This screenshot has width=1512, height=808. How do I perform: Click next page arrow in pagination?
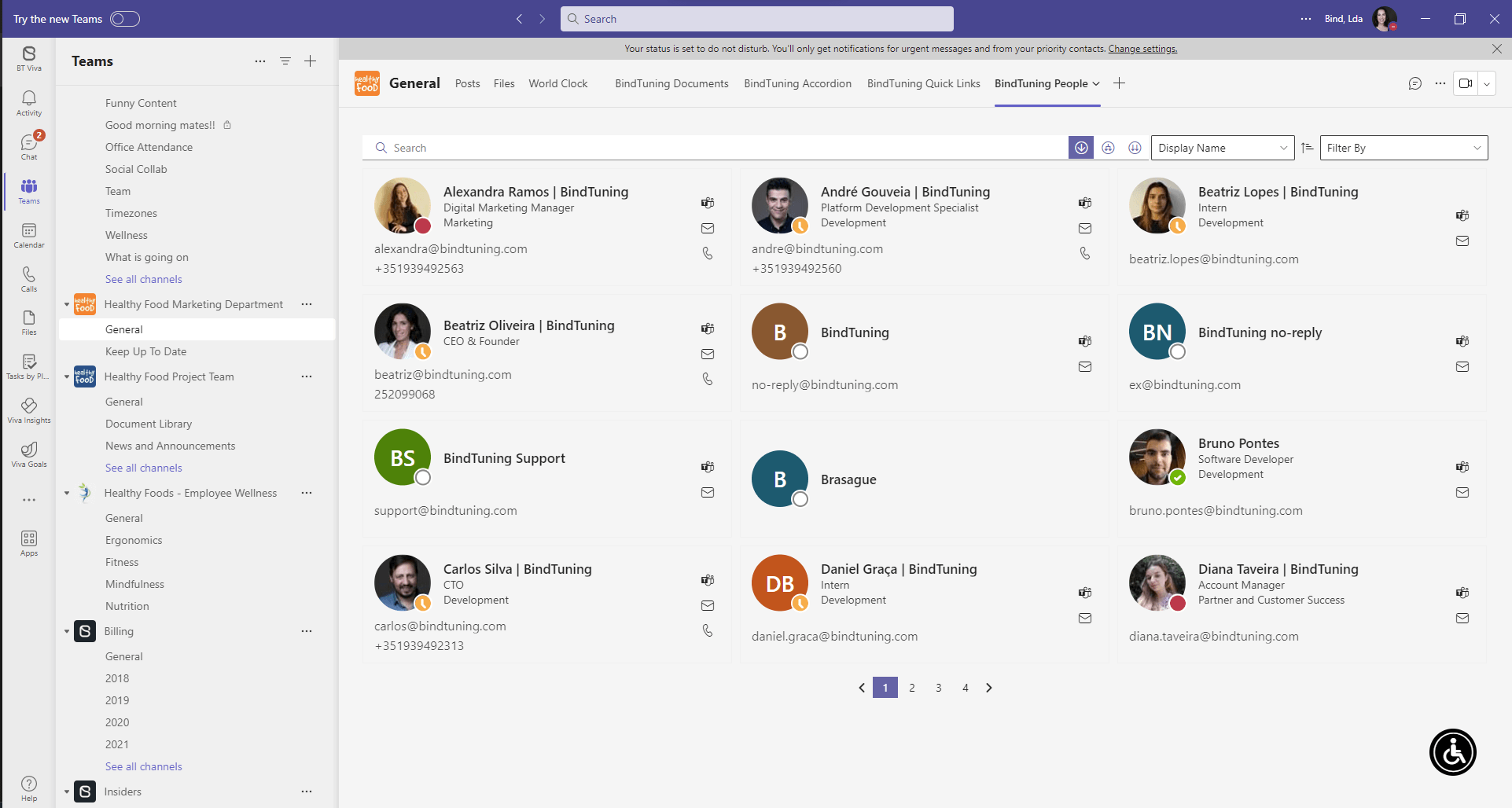point(989,688)
